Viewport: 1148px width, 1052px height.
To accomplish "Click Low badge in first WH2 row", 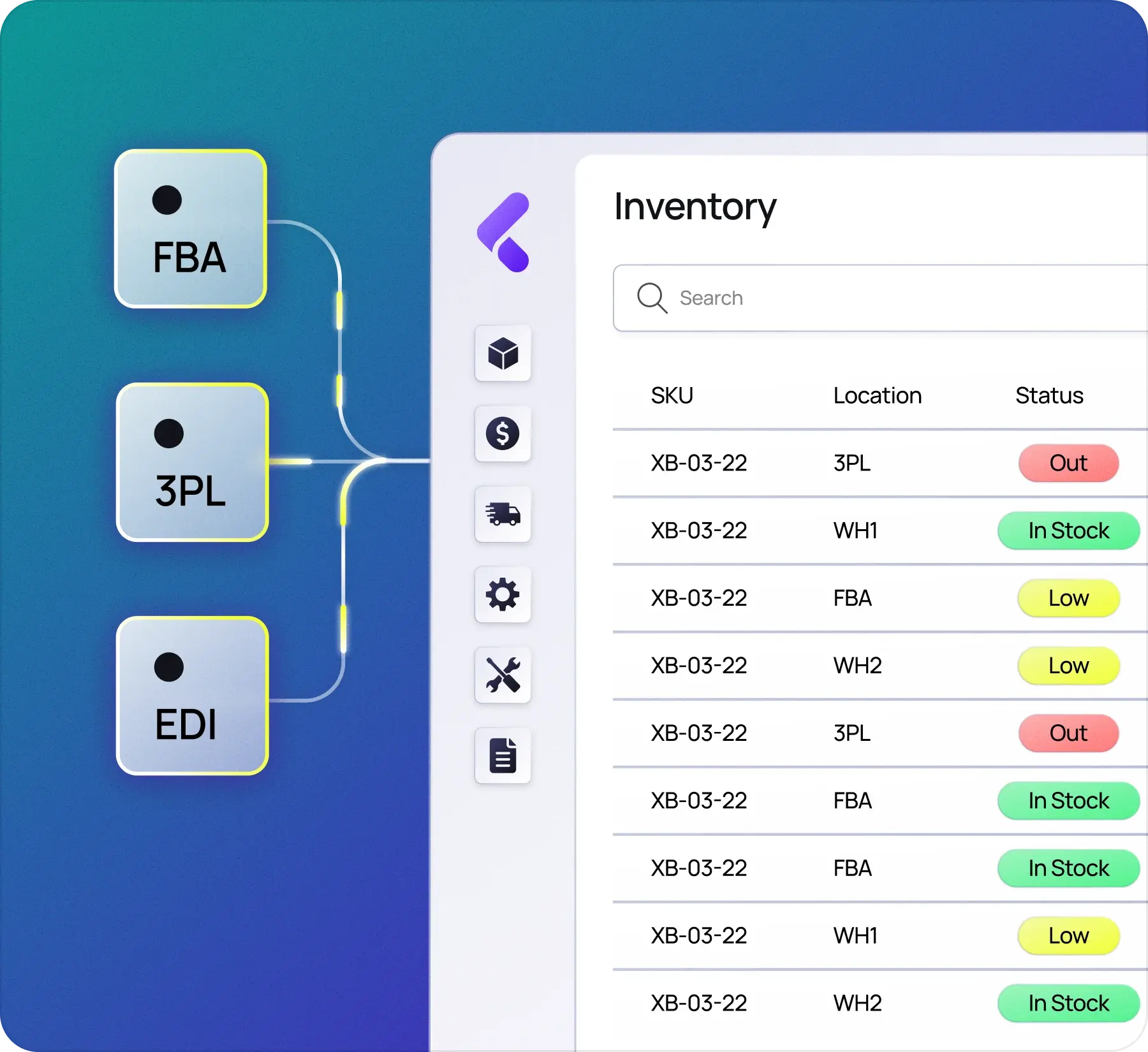I will click(x=1068, y=666).
